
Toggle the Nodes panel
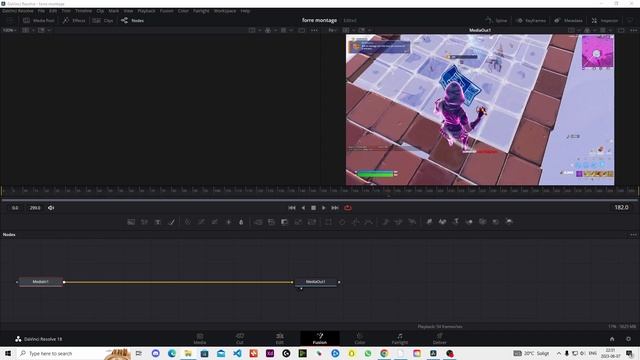(x=132, y=20)
